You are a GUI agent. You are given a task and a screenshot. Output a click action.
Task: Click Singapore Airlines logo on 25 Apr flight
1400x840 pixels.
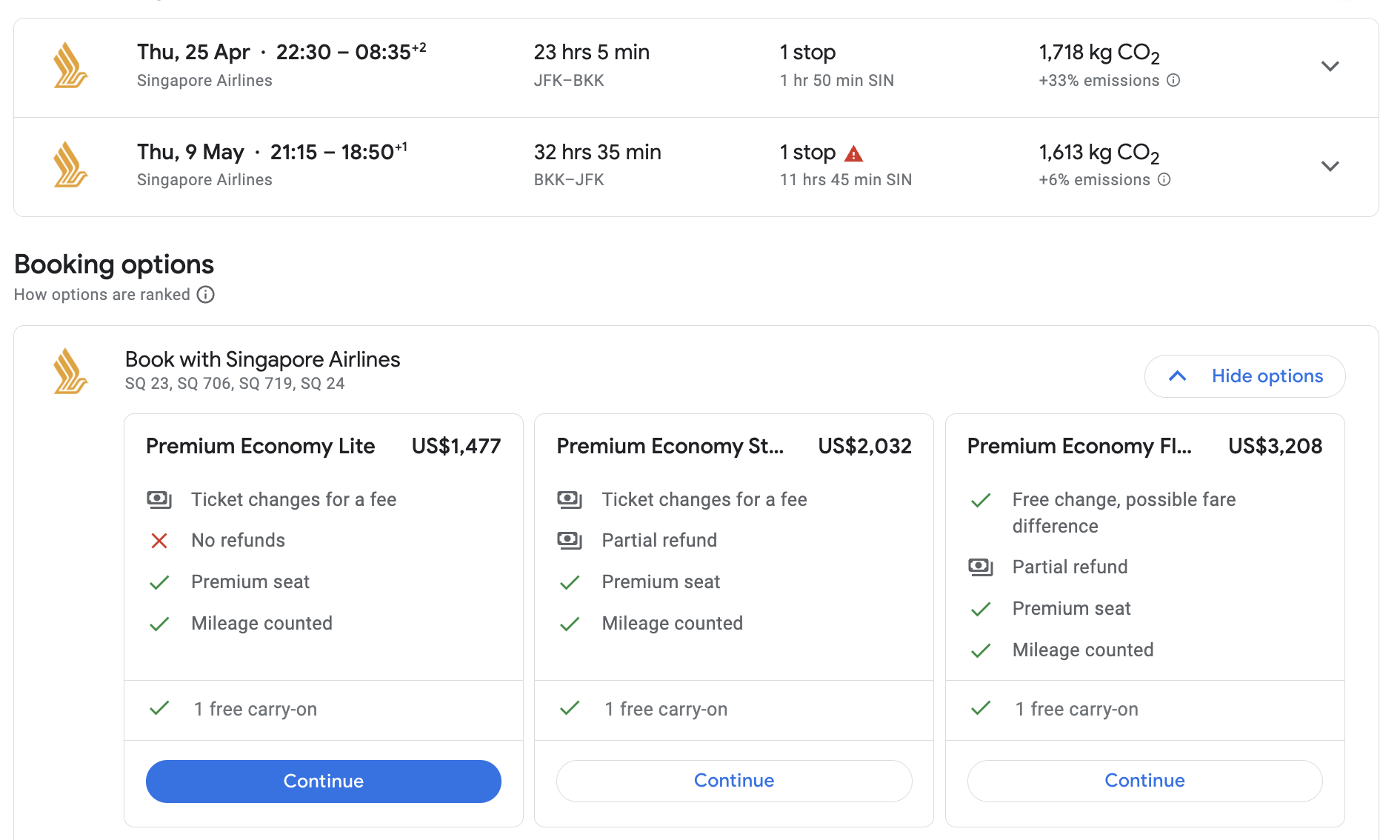click(70, 65)
